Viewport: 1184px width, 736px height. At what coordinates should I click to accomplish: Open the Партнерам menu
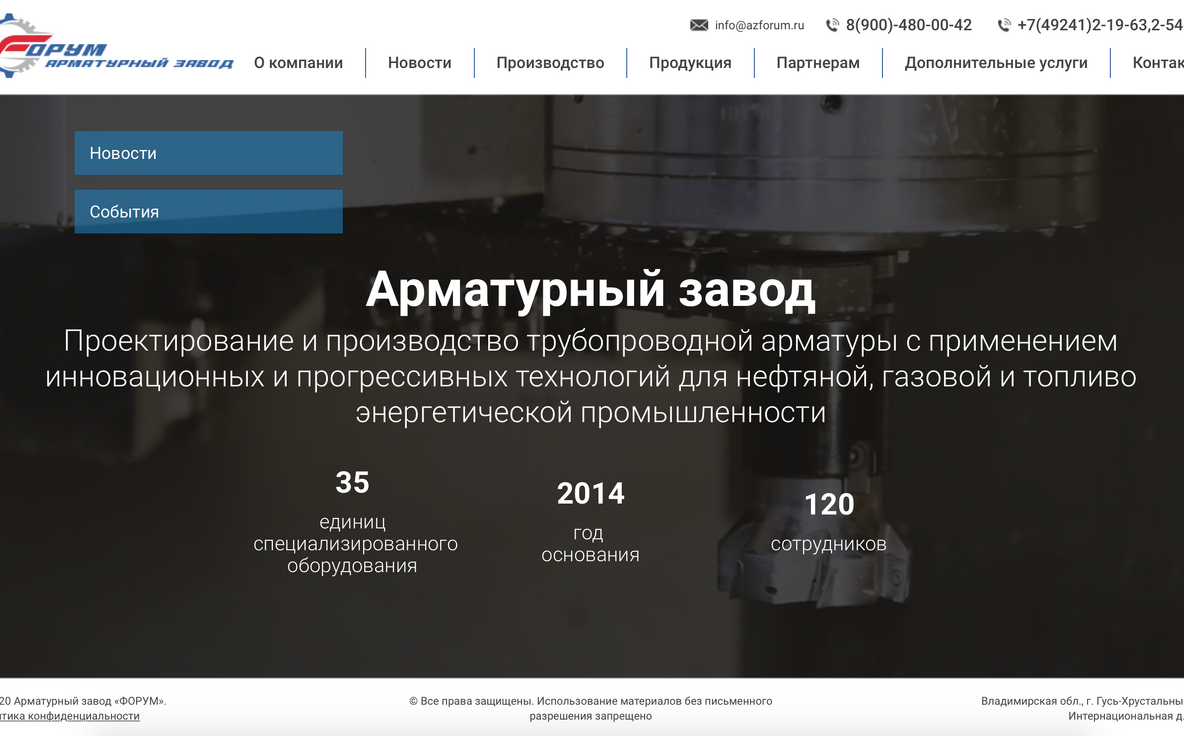(818, 63)
